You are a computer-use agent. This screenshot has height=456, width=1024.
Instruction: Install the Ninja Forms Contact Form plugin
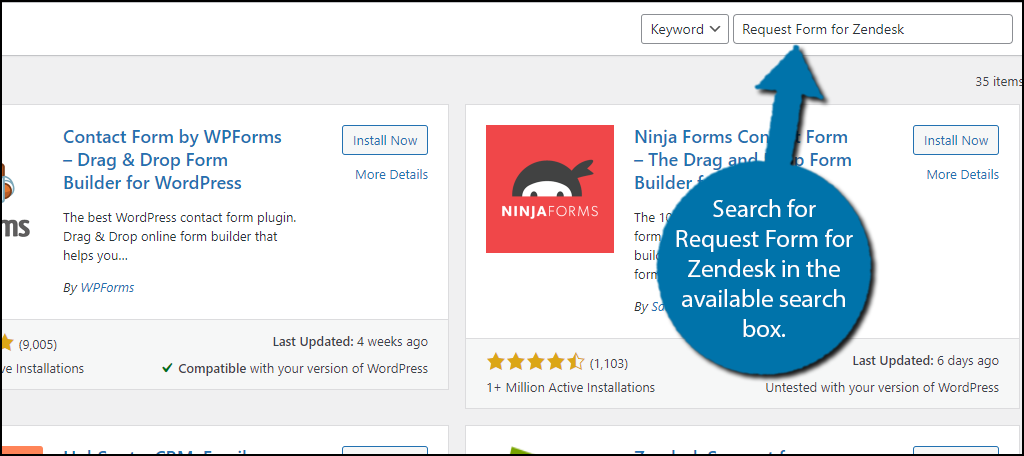pyautogui.click(x=955, y=140)
